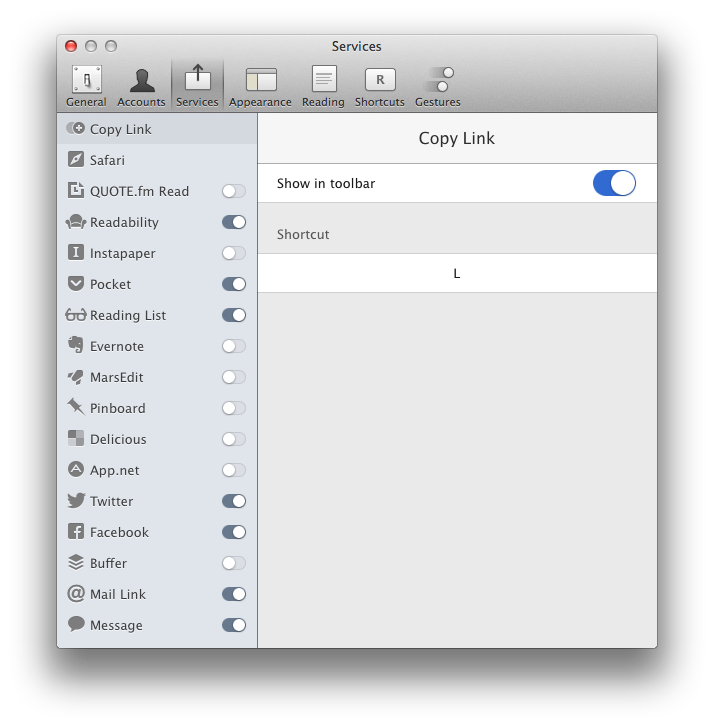Click the Pocket icon
This screenshot has height=727, width=714.
76,284
